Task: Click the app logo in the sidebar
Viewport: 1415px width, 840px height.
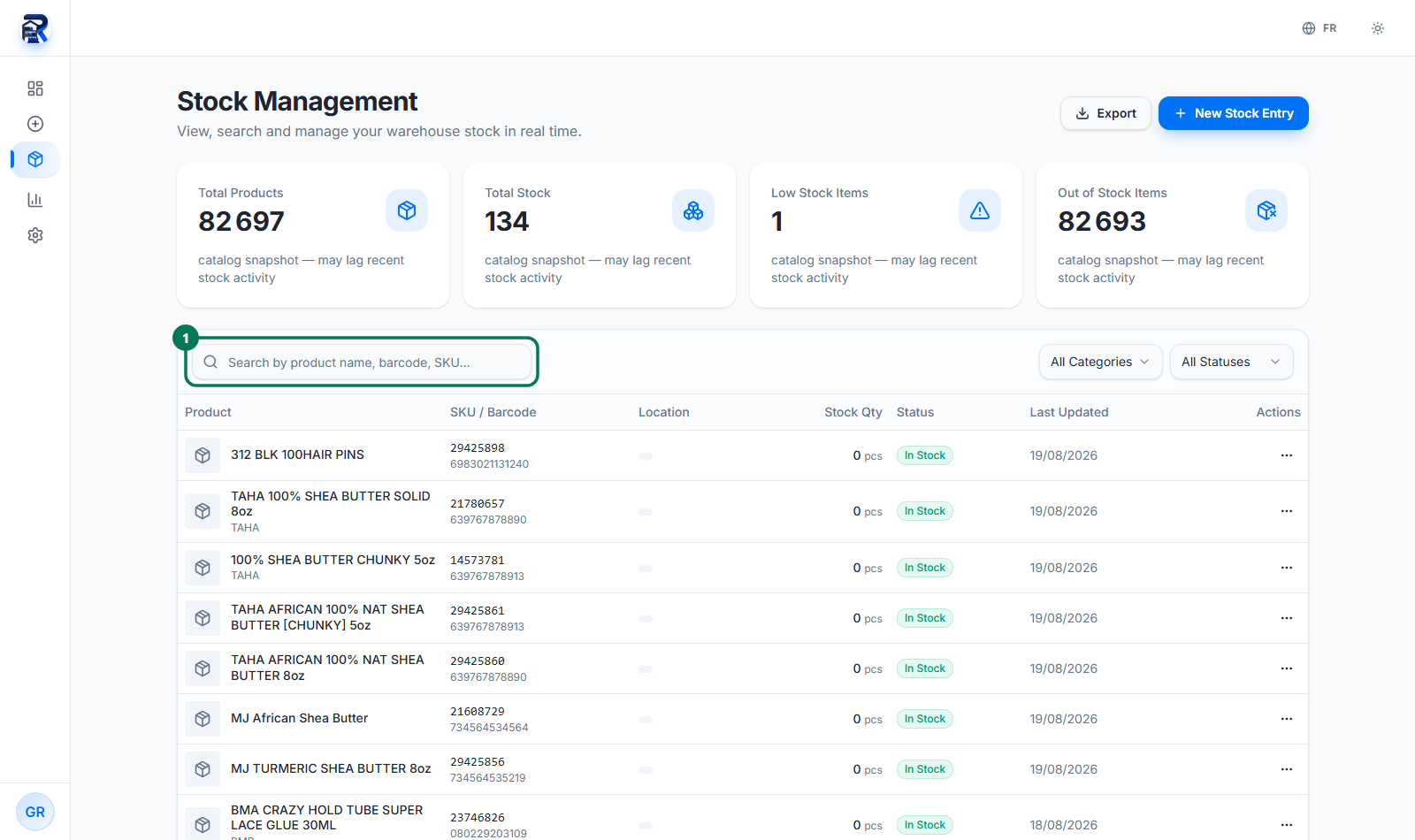Action: point(34,28)
